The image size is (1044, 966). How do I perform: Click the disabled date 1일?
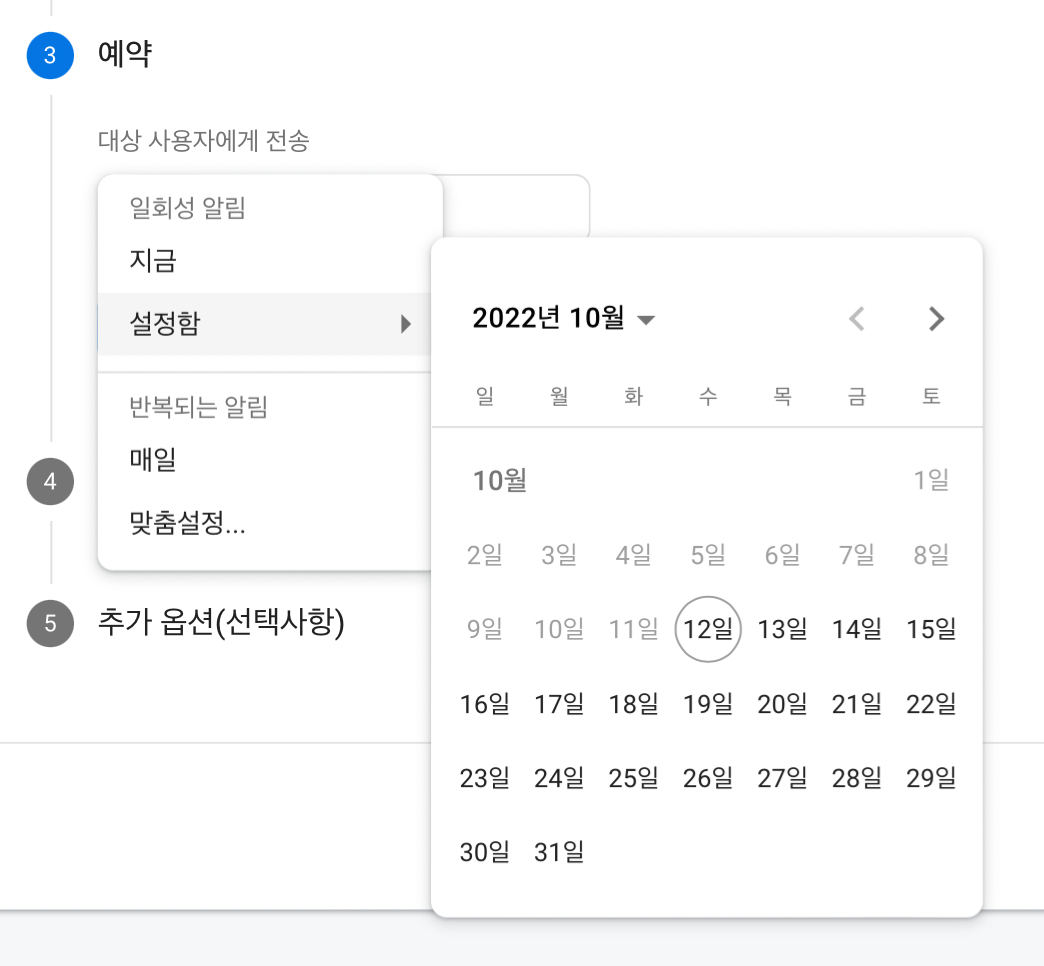[931, 480]
